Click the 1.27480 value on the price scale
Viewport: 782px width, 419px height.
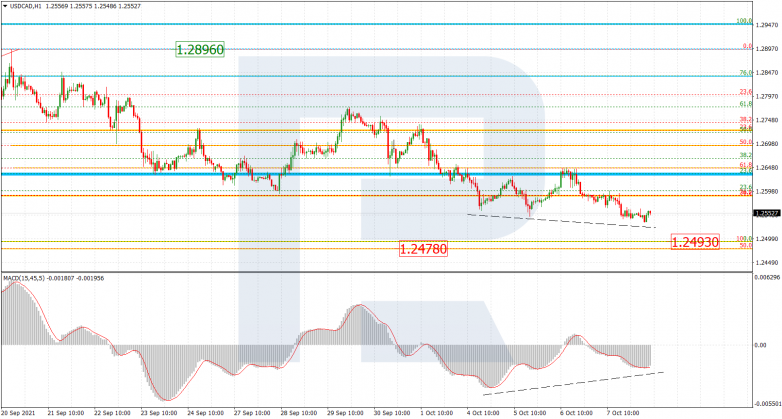(x=767, y=120)
